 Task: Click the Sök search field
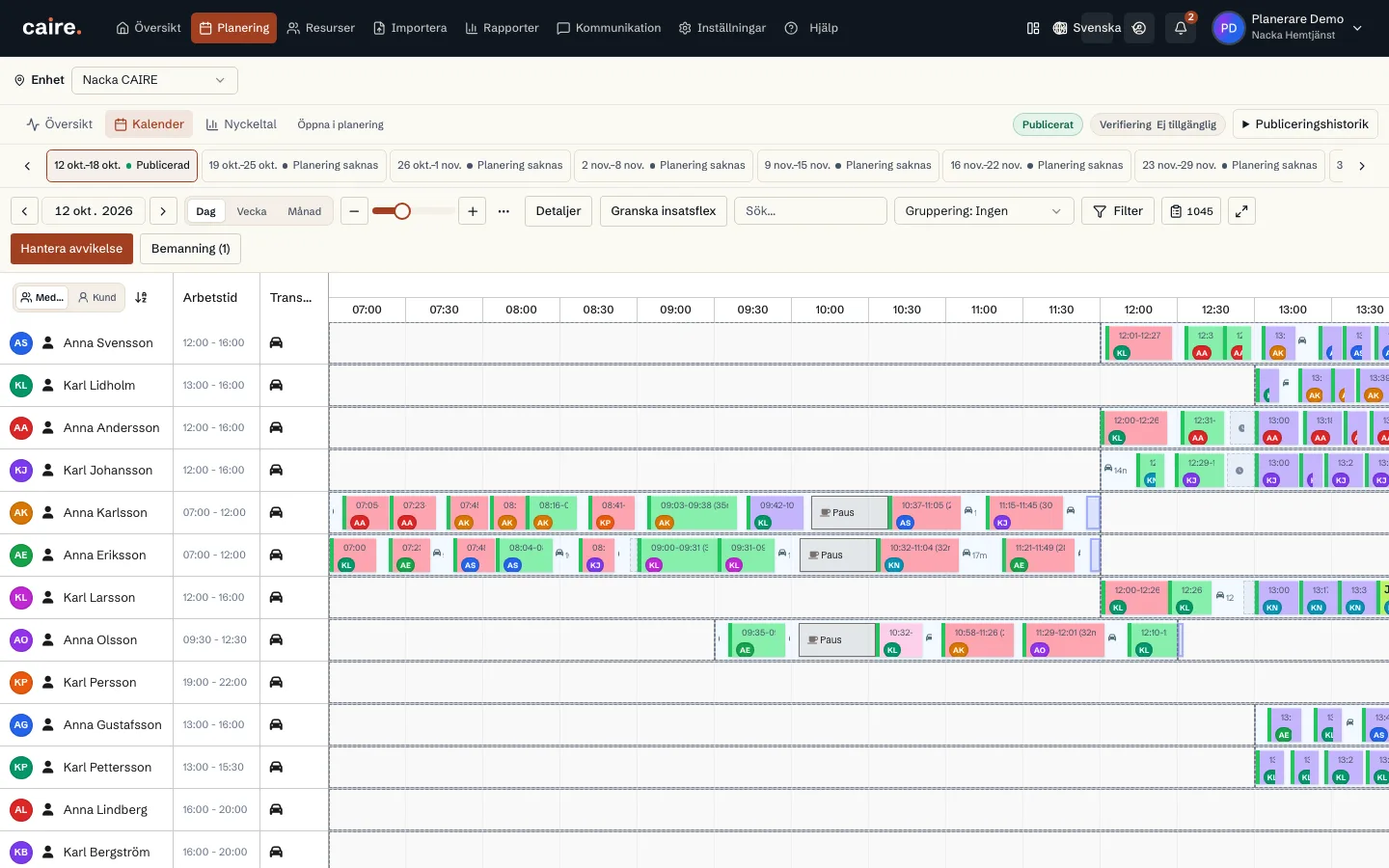810,211
